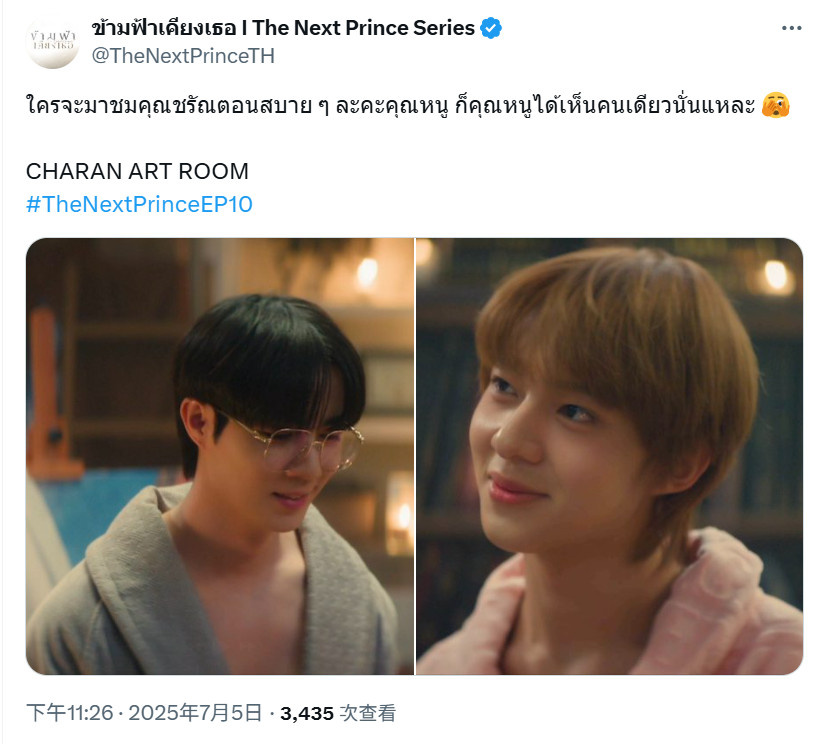Click the divider between the two photos
The width and height of the screenshot is (820, 744).
tap(415, 456)
